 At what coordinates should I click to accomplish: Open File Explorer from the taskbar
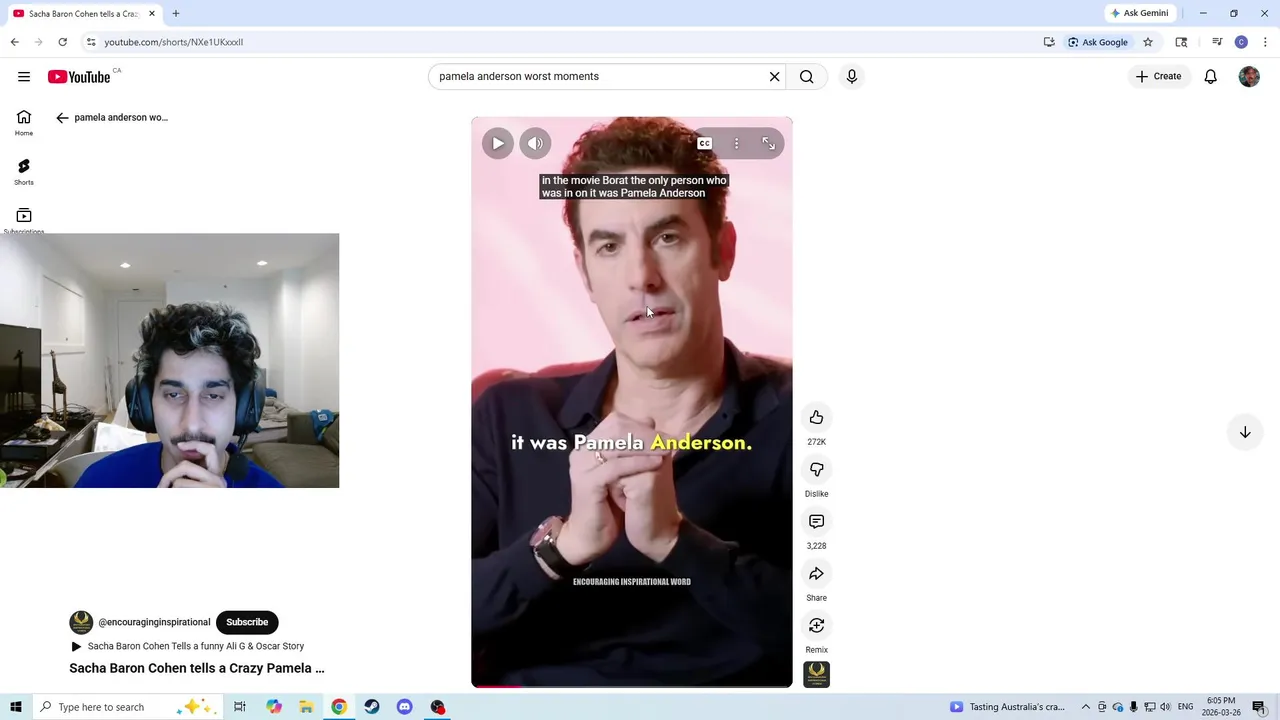(x=306, y=707)
